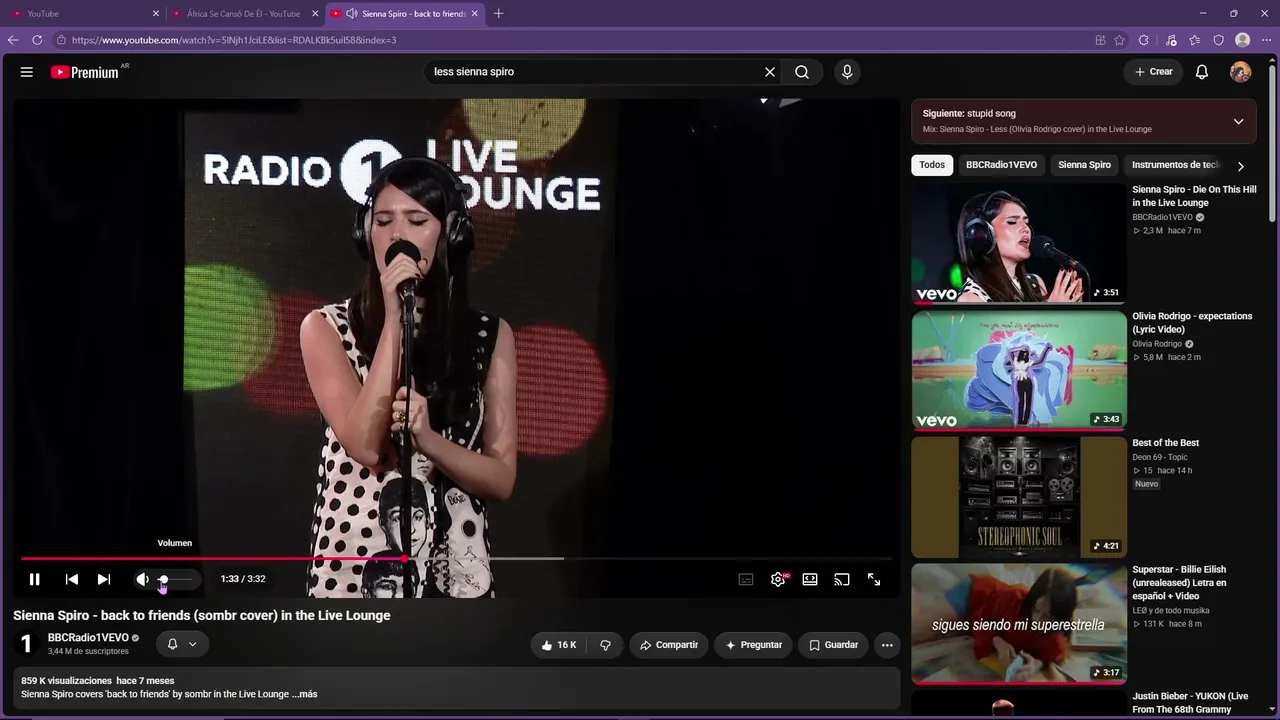This screenshot has height=720, width=1280.
Task: Open the channel notification preferences dropdown
Action: pos(182,644)
